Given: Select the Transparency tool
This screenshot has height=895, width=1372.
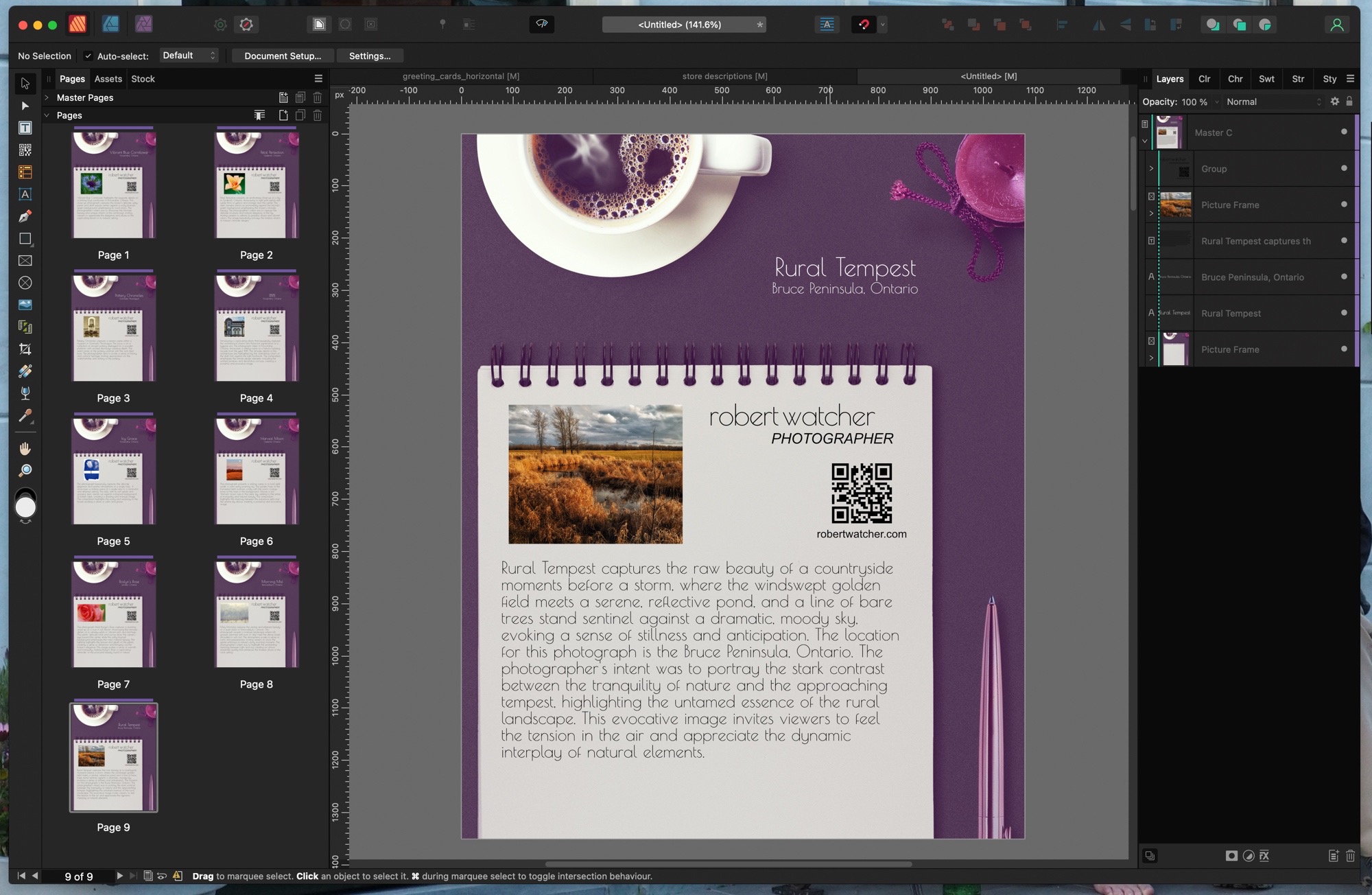Looking at the screenshot, I should pos(25,393).
